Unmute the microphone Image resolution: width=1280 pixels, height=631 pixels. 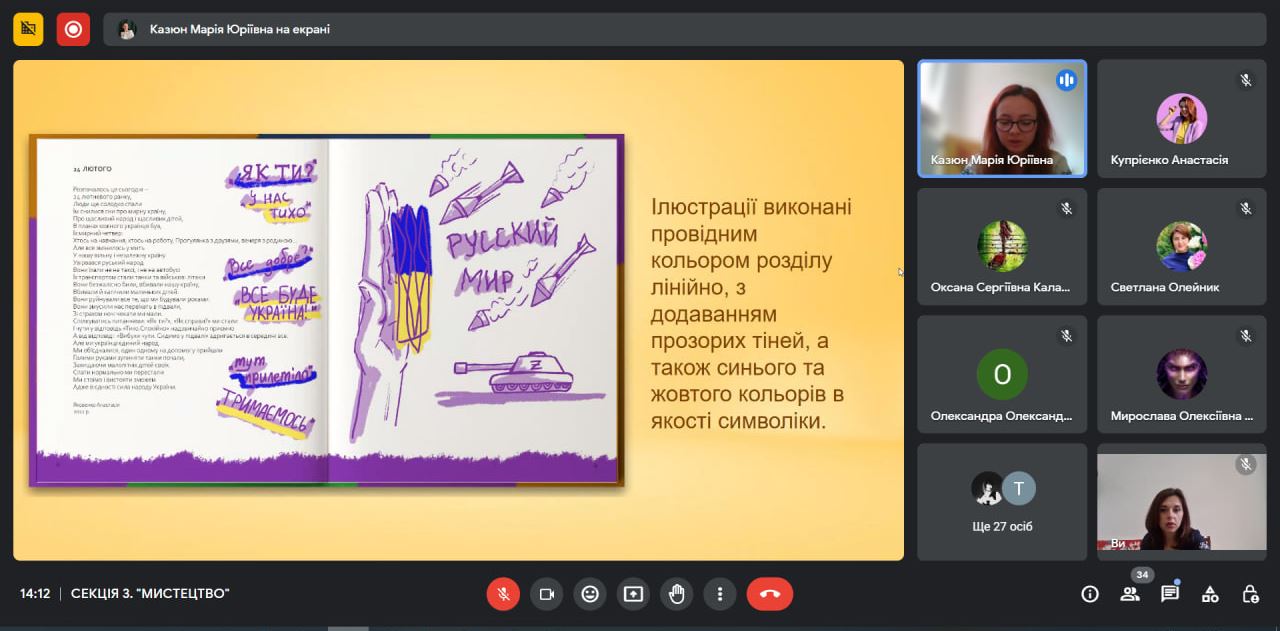503,594
